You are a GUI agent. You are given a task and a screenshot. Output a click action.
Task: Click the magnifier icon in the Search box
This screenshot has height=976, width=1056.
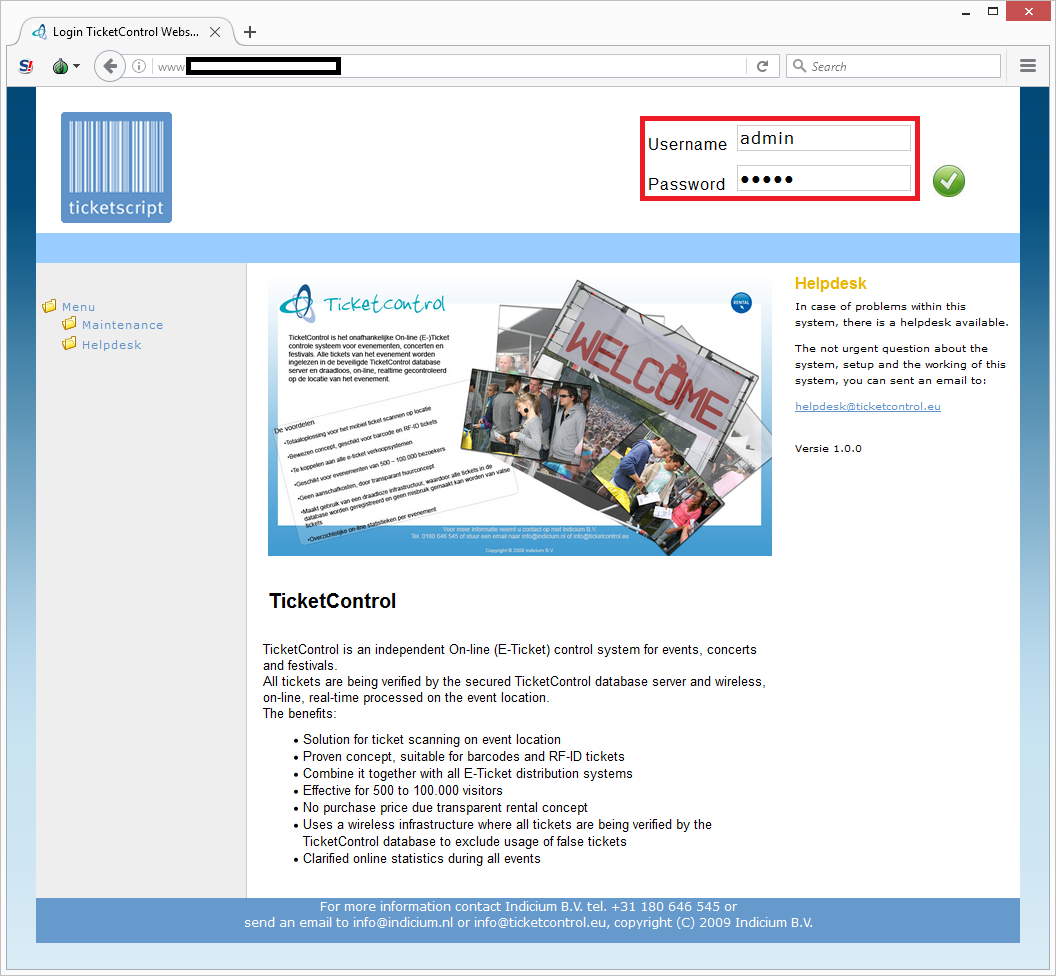(x=799, y=65)
